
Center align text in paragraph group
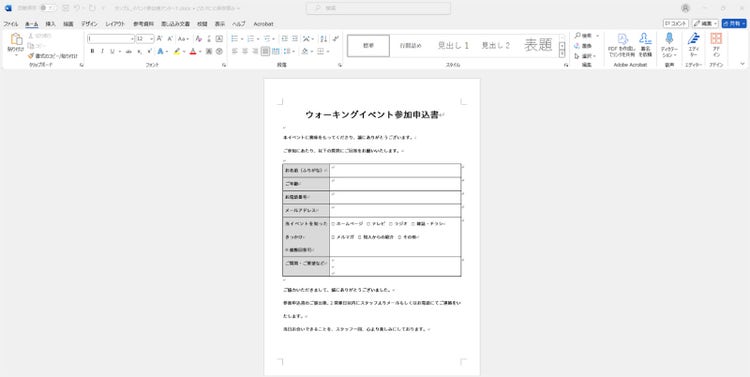(x=245, y=51)
